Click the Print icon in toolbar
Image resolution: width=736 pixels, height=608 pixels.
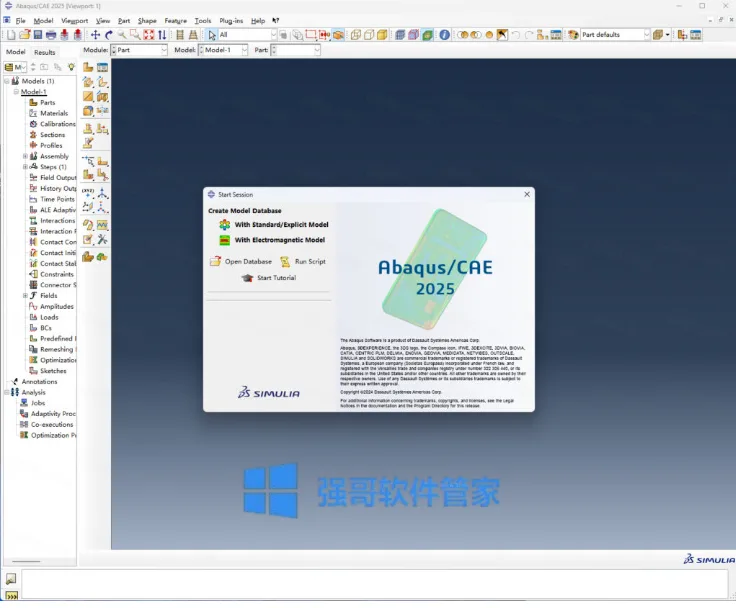51,35
